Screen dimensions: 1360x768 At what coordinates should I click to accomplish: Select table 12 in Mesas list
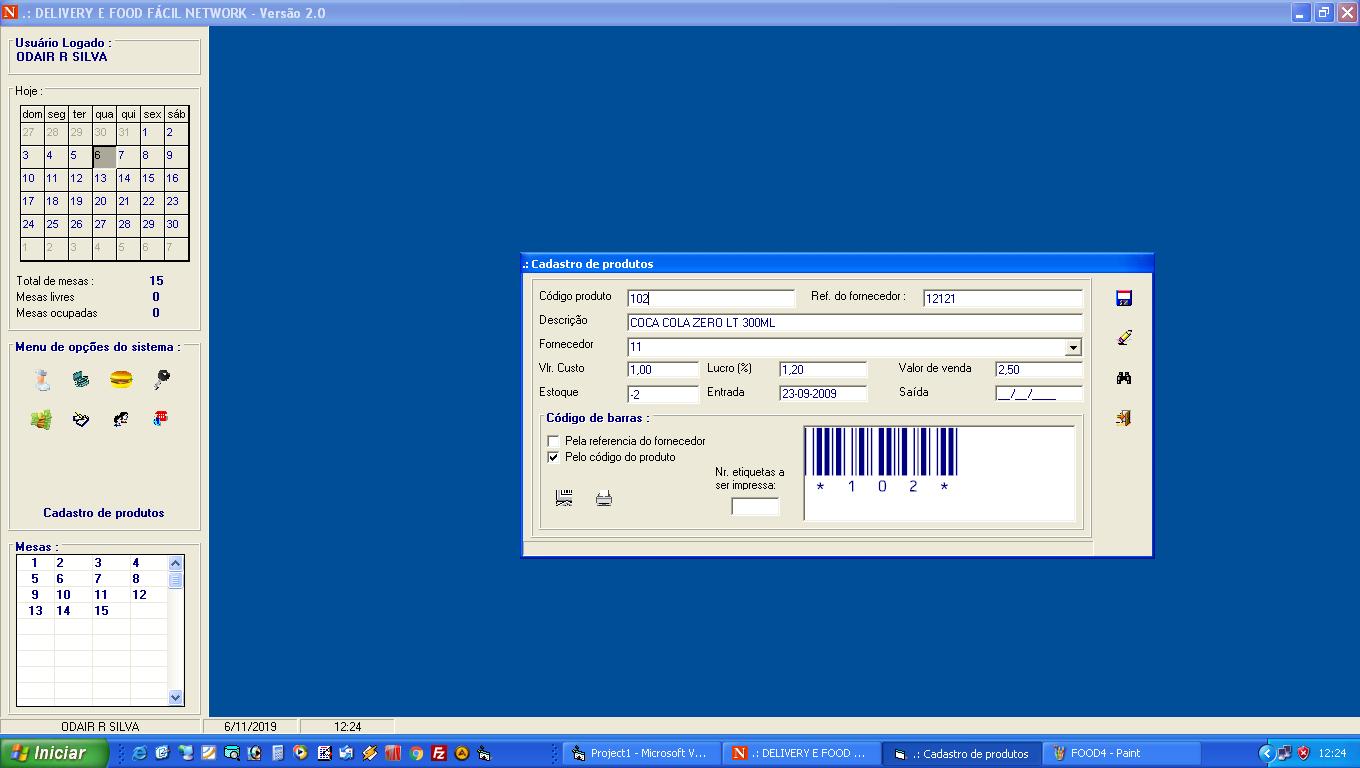[x=139, y=594]
